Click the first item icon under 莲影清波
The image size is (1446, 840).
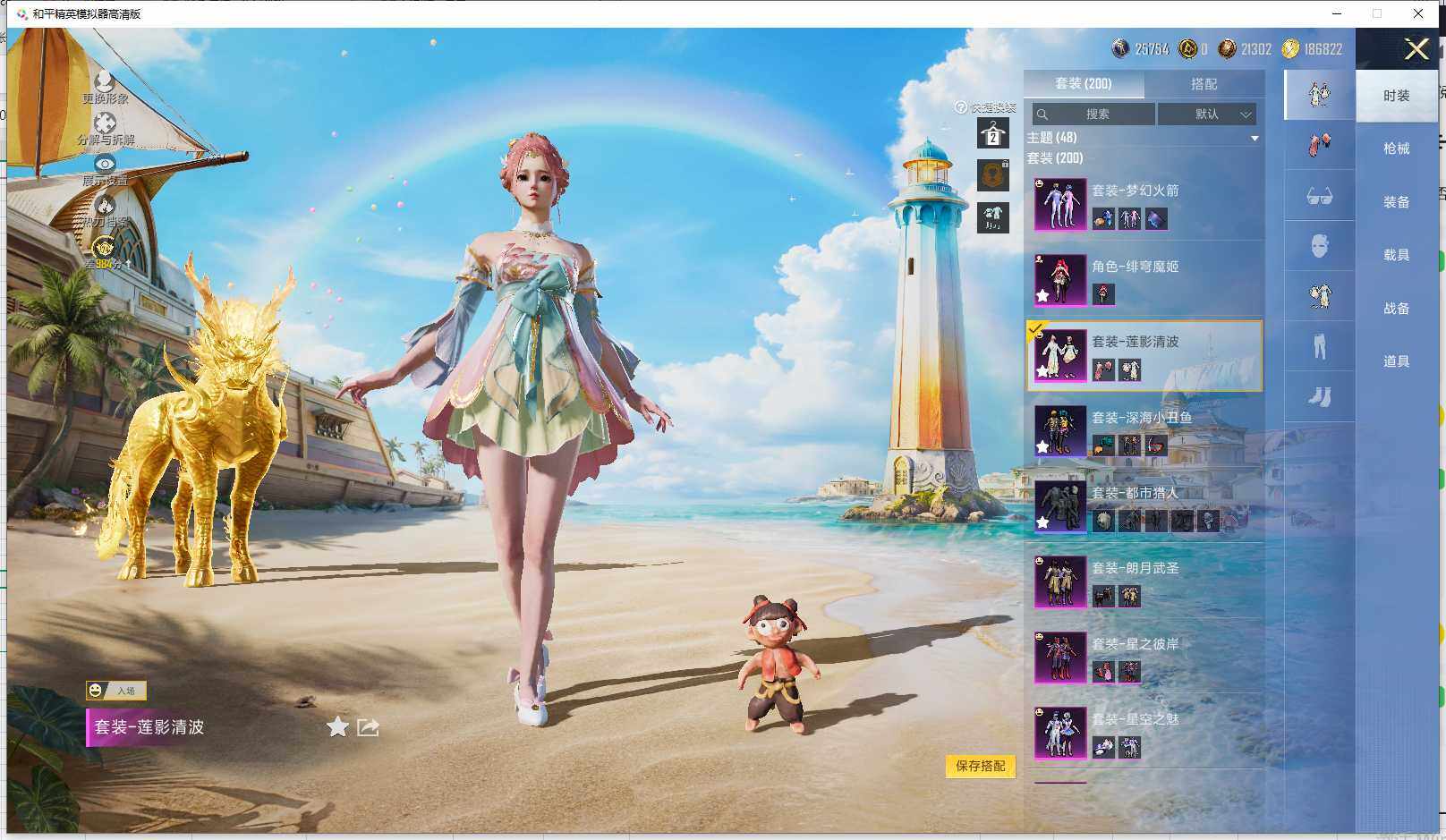point(1103,369)
